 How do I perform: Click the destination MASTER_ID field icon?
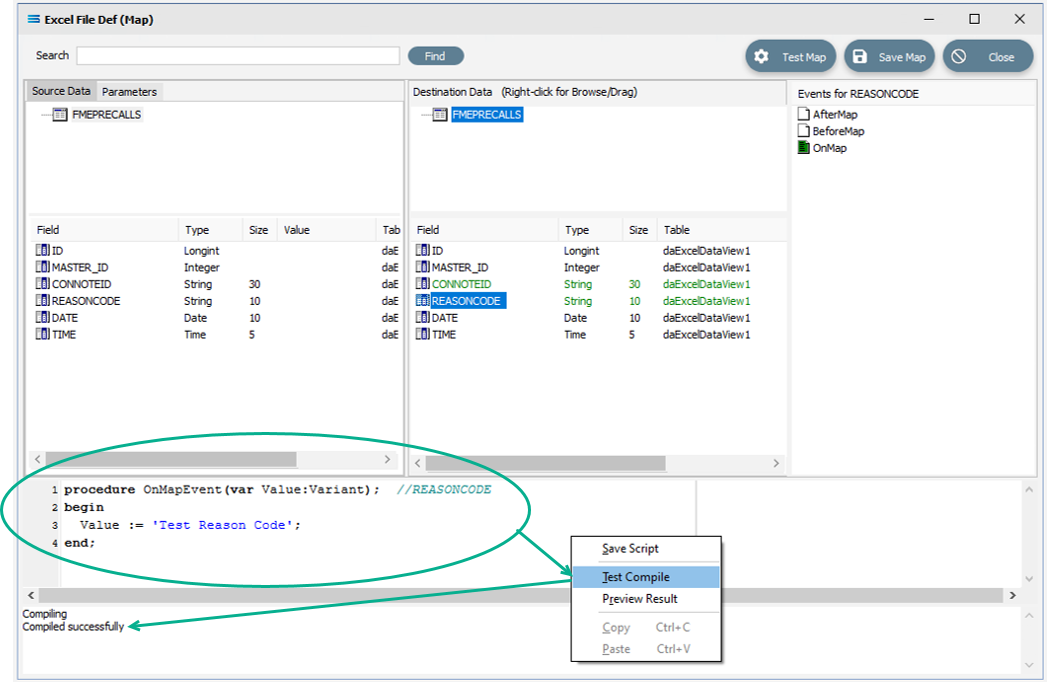(422, 267)
